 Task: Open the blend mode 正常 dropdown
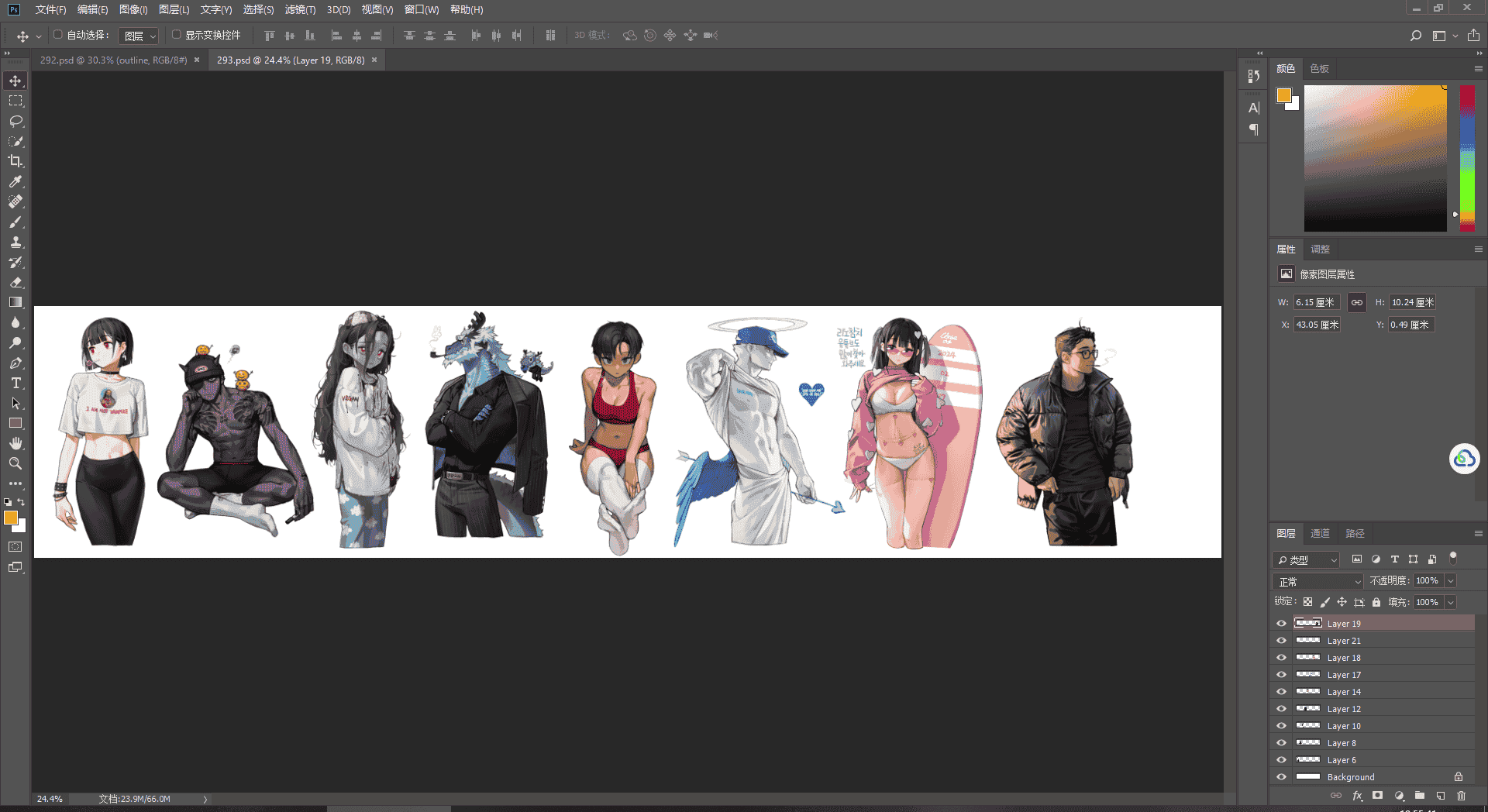pyautogui.click(x=1317, y=581)
